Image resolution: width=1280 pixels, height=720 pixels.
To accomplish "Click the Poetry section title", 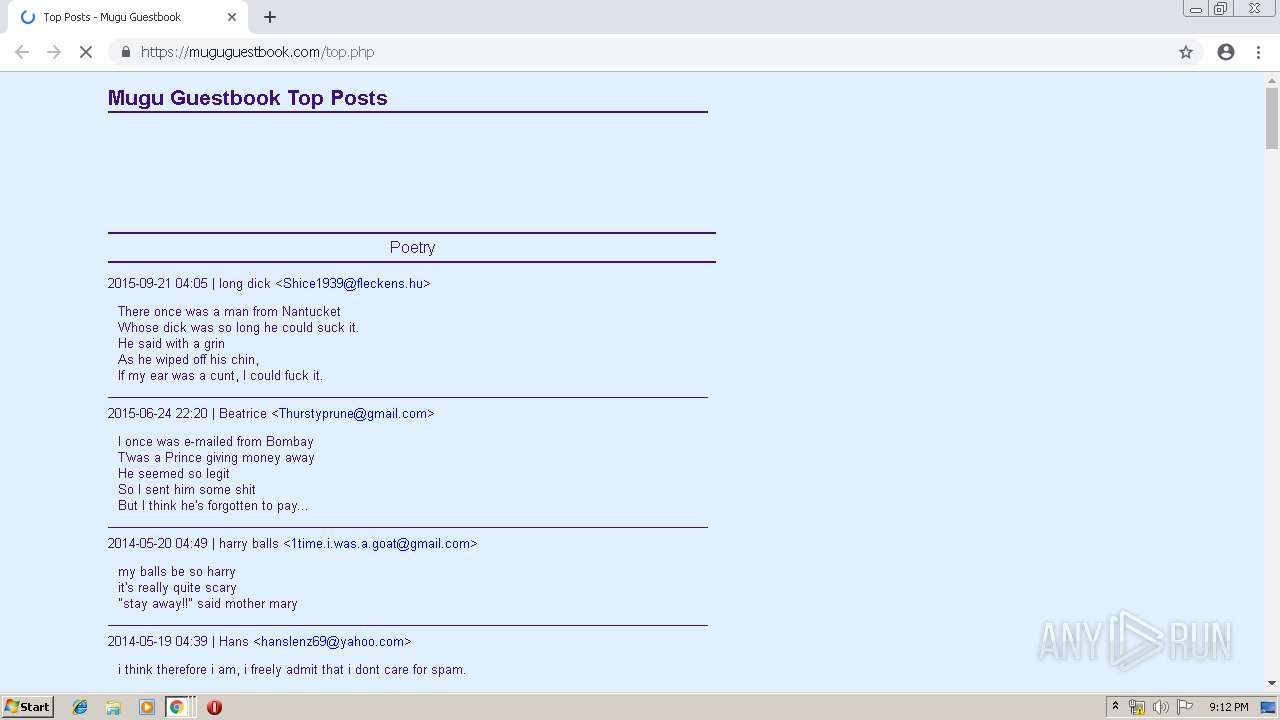I will point(412,247).
